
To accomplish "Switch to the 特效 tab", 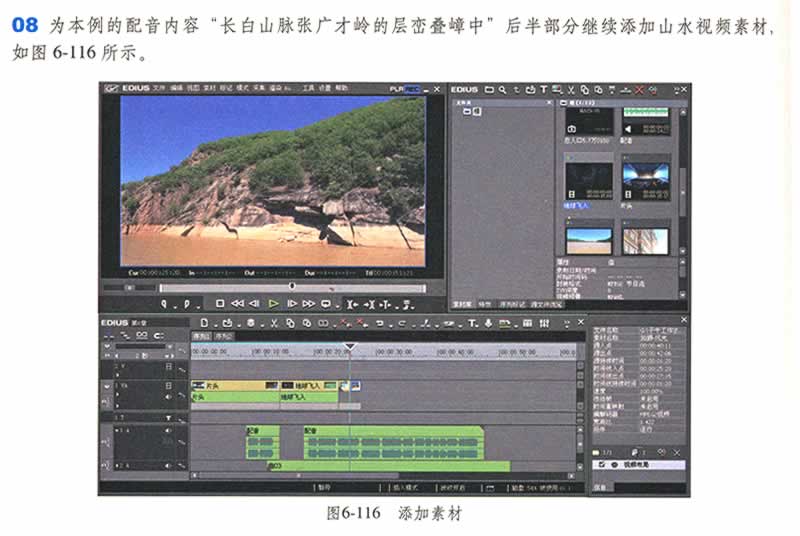I will pyautogui.click(x=484, y=304).
